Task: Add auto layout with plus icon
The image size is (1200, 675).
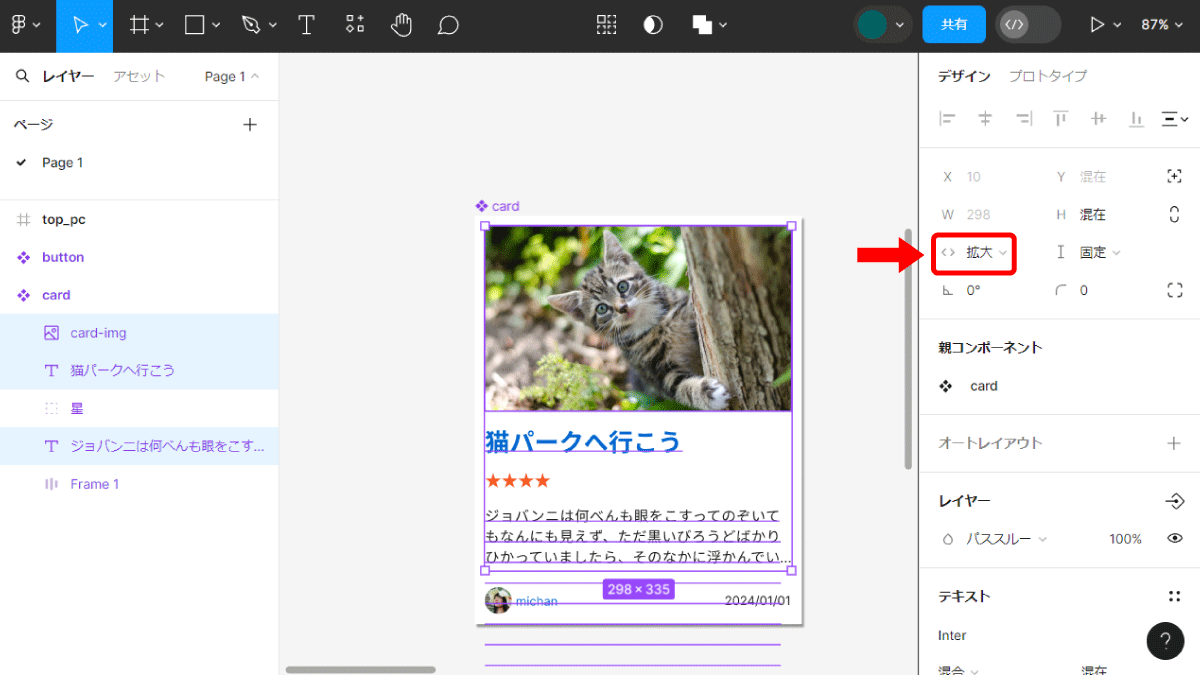Action: point(1175,443)
